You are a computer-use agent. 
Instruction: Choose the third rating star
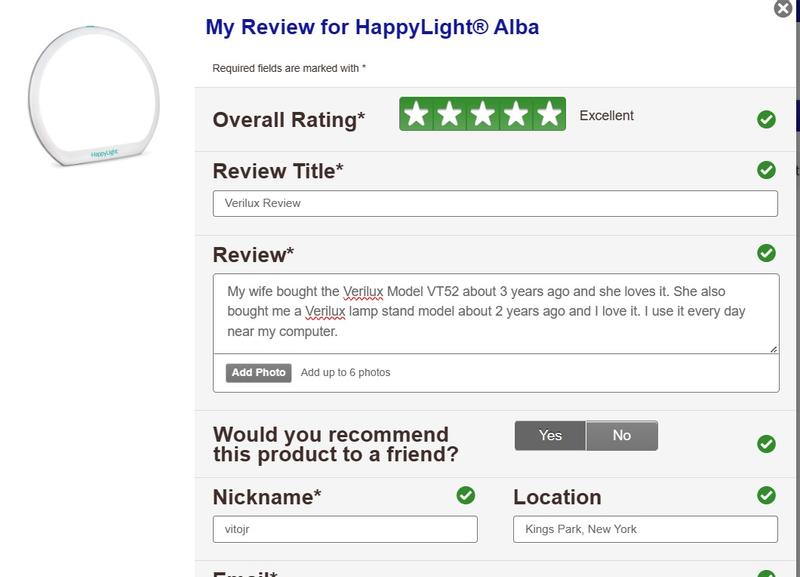(x=483, y=115)
